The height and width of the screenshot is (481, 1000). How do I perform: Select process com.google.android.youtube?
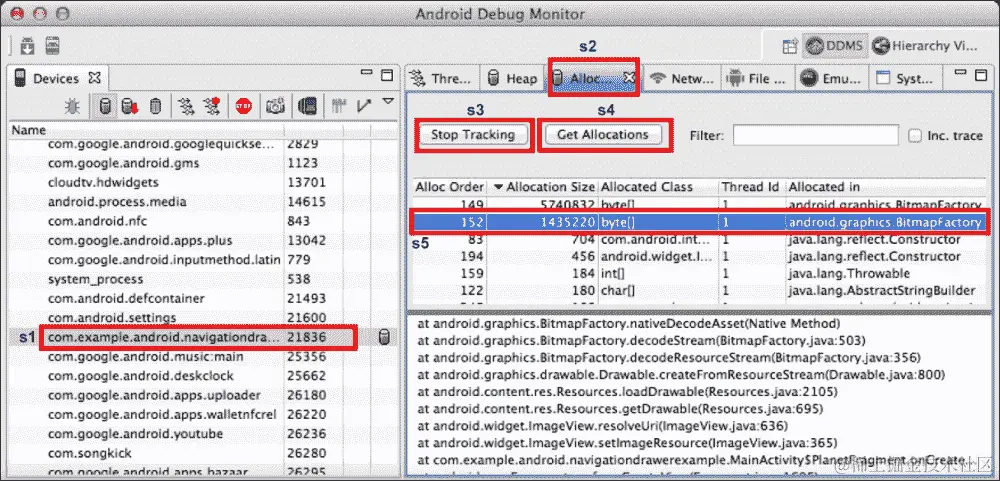click(x=203, y=434)
